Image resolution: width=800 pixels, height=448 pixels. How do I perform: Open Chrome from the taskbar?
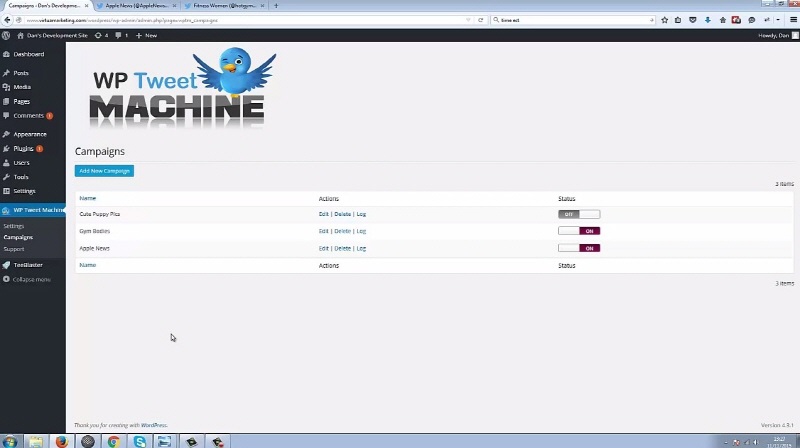[x=113, y=441]
